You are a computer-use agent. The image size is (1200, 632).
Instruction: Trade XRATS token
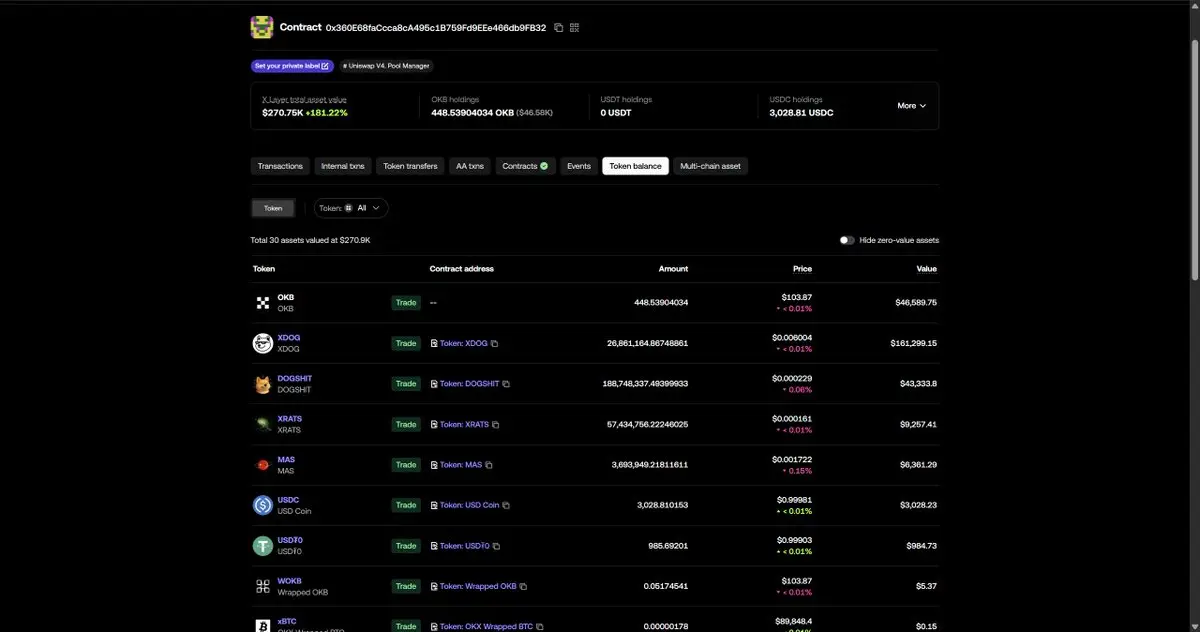click(406, 424)
